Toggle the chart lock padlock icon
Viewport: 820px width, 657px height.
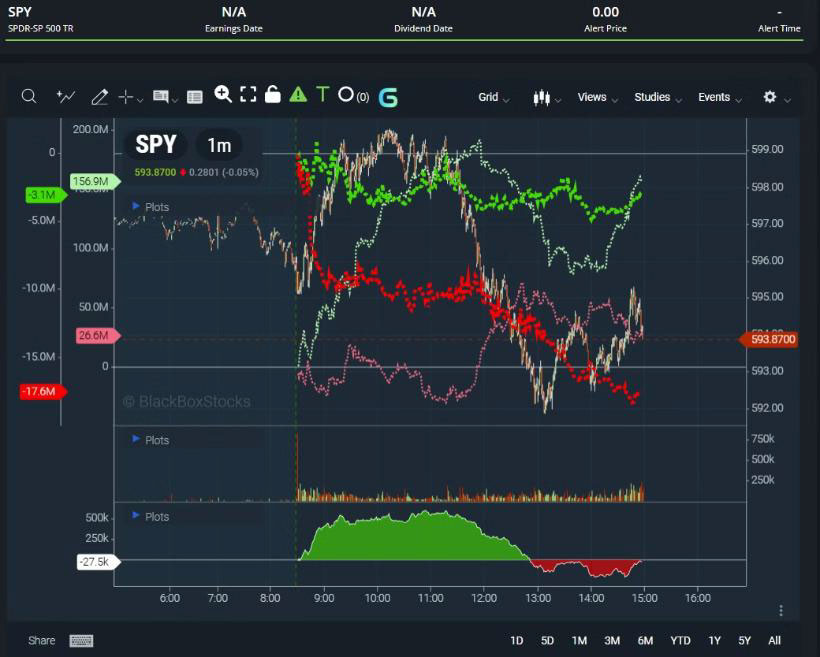point(272,94)
